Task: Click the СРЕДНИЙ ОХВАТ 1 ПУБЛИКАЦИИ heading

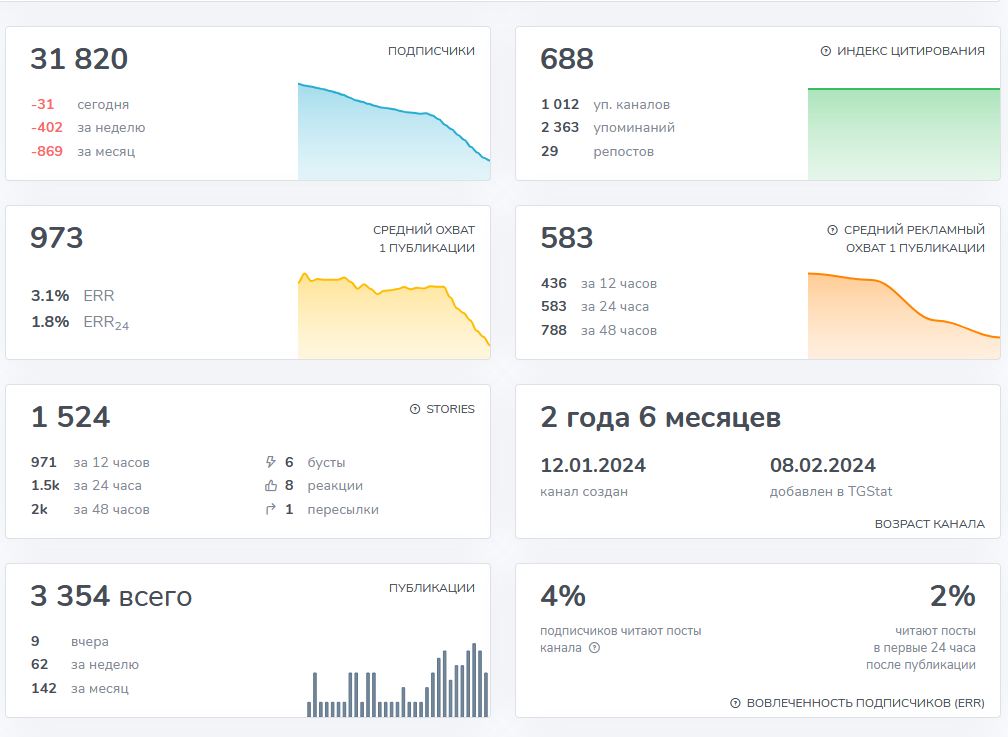Action: [x=424, y=239]
